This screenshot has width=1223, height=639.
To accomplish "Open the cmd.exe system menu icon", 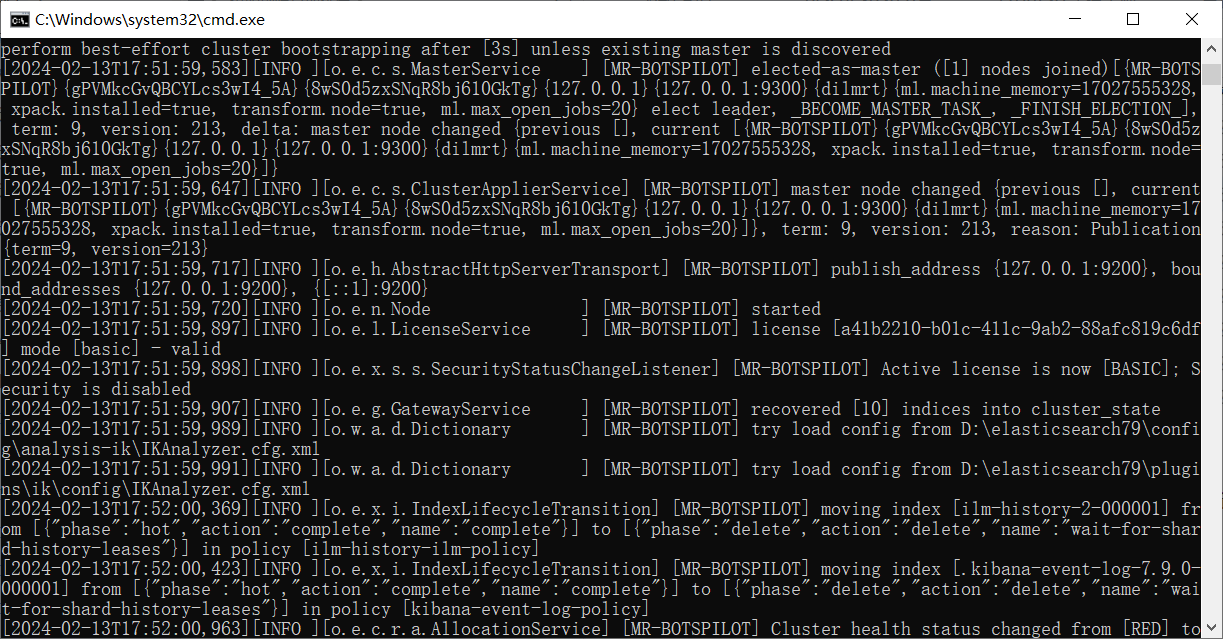I will (19, 19).
